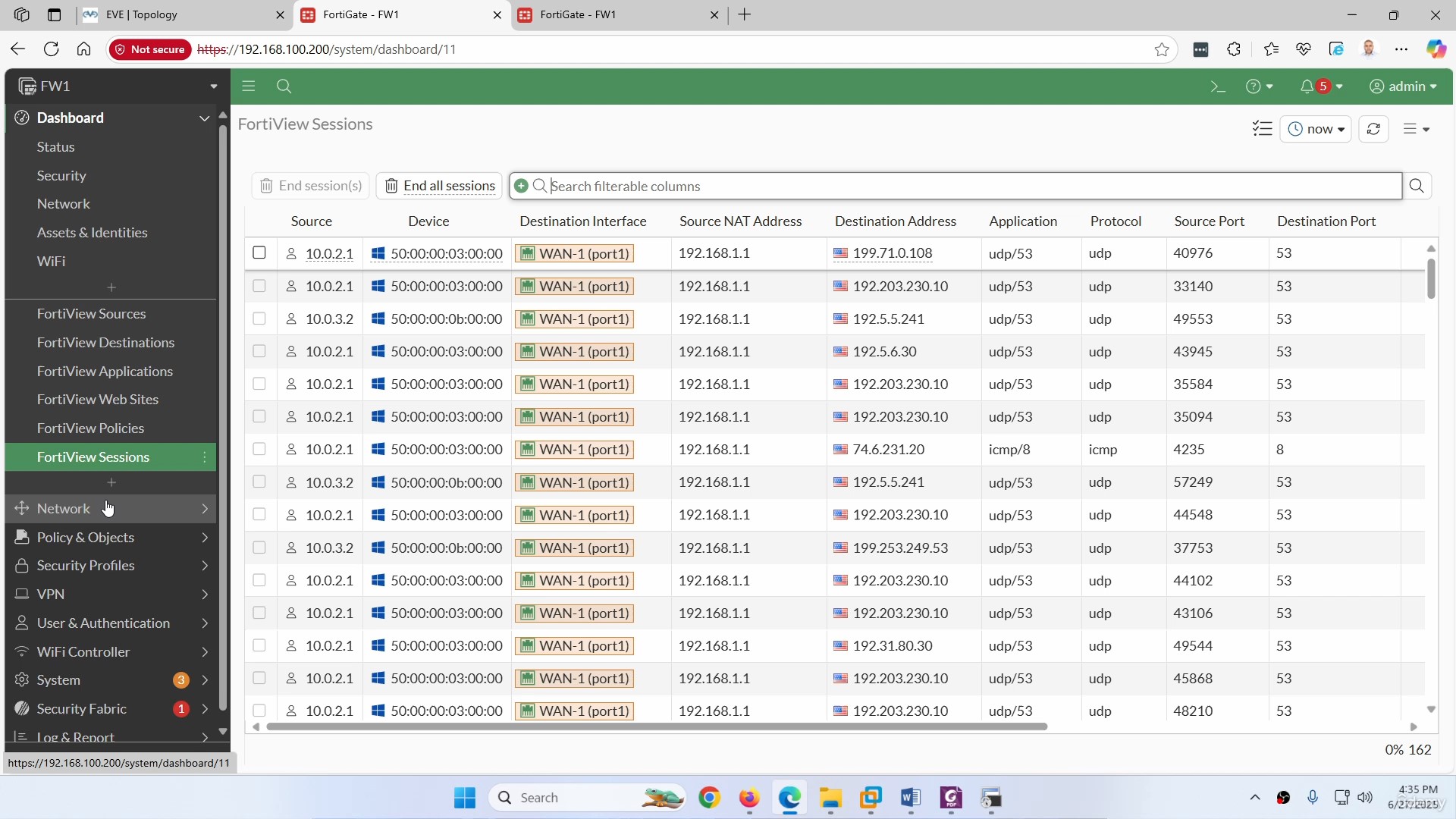
Task: Check the box for row with source port 57249
Action: (x=259, y=482)
